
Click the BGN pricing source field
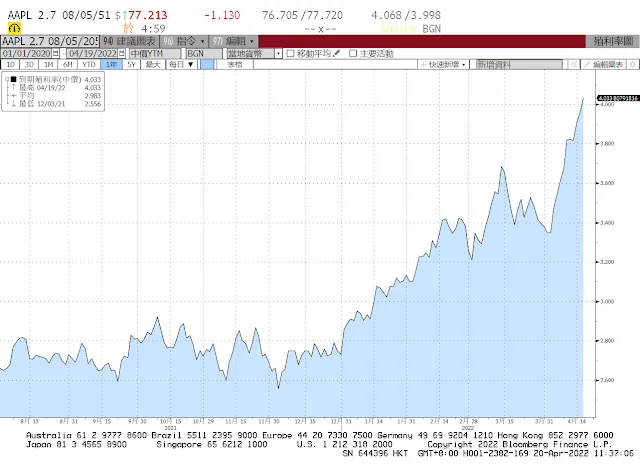204,53
